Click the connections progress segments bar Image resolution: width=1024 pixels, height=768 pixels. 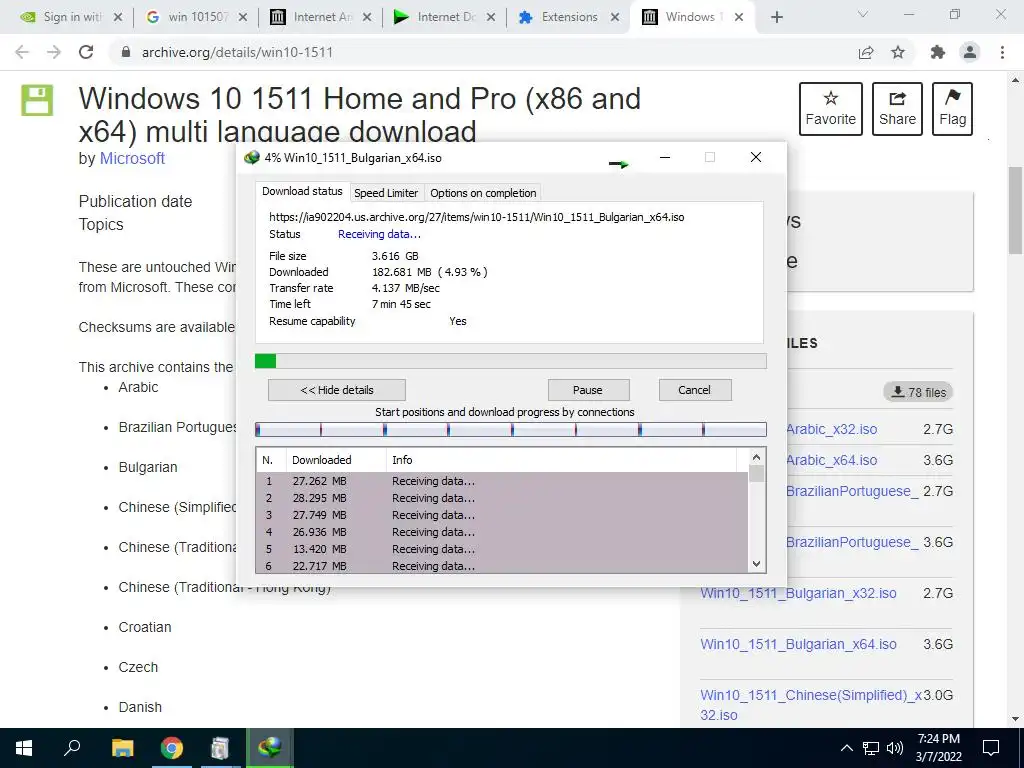click(x=510, y=429)
